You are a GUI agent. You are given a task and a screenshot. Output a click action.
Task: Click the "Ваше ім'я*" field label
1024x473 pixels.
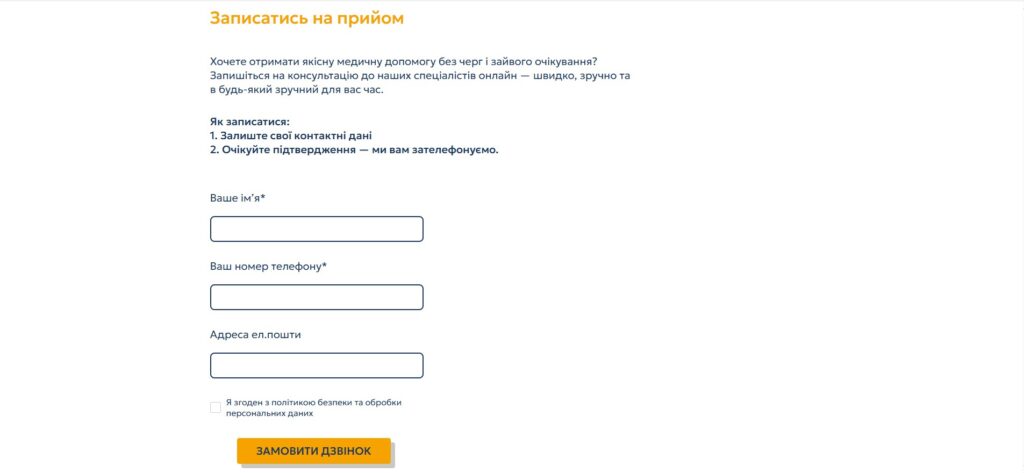point(238,197)
